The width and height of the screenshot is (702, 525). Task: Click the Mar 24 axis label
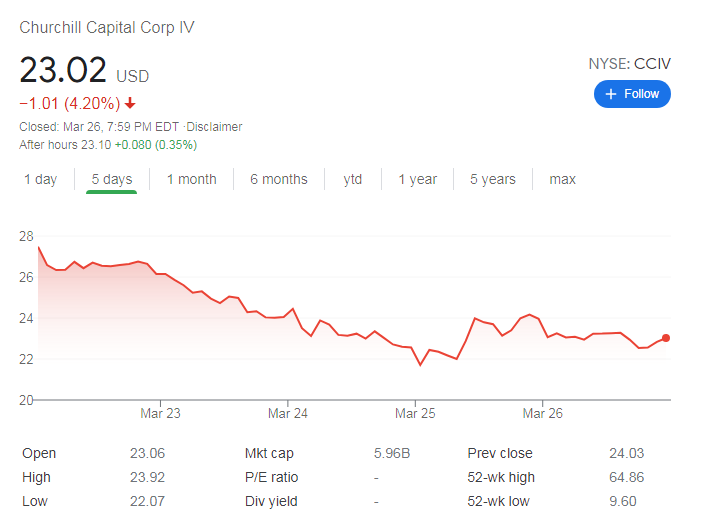[x=288, y=413]
